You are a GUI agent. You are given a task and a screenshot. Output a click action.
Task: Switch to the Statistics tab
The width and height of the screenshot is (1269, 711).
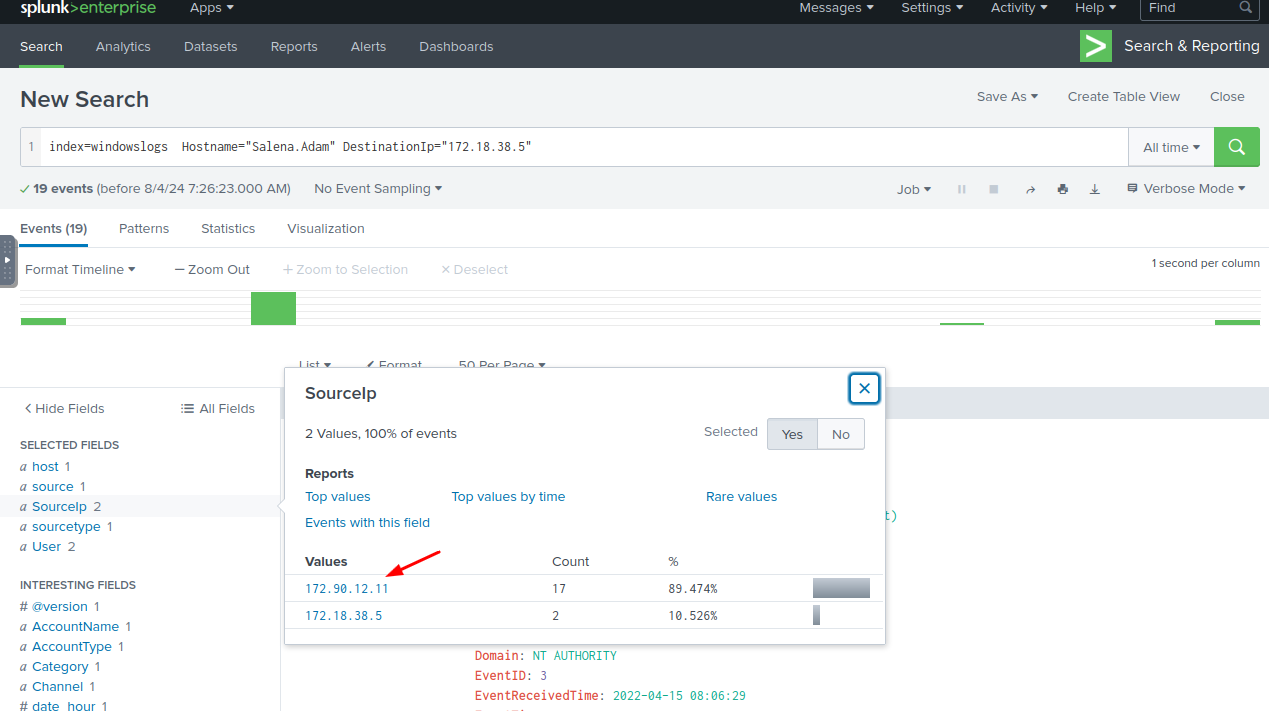tap(228, 229)
